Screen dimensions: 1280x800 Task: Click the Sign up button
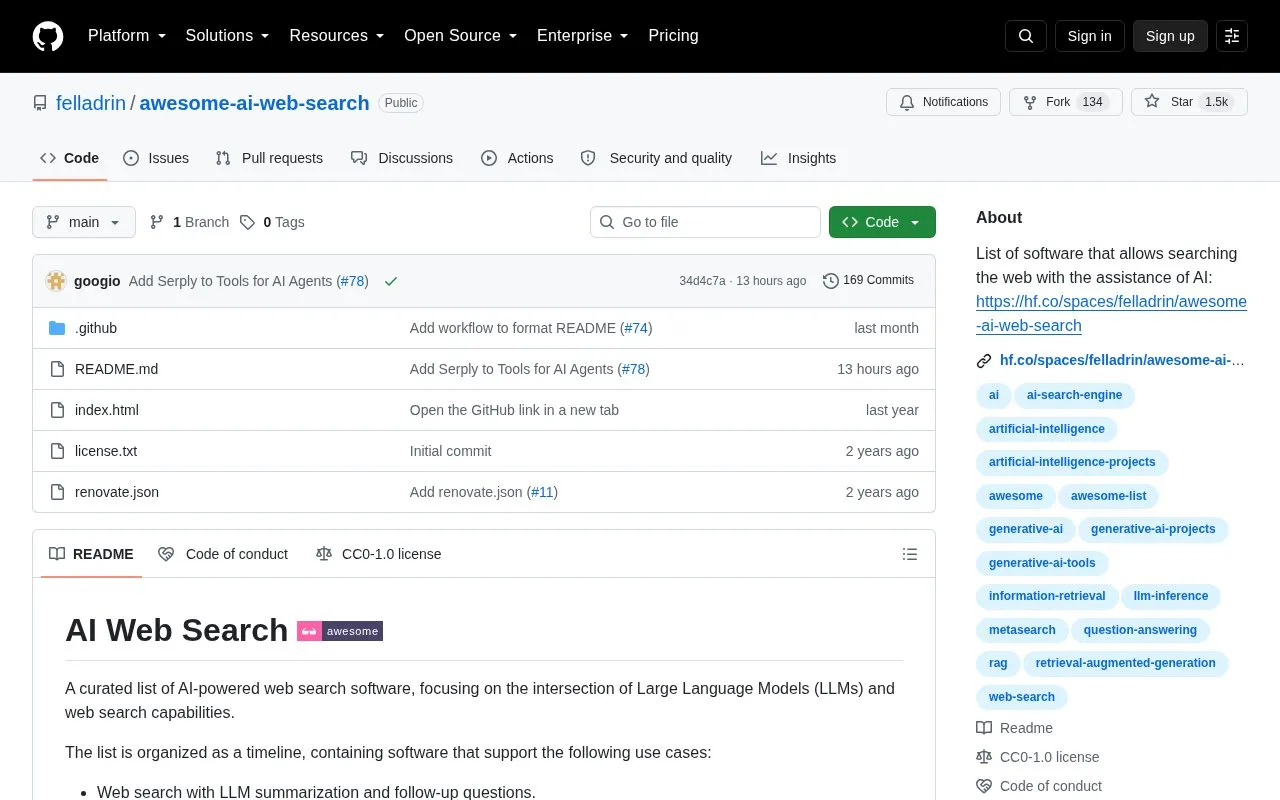click(1170, 36)
